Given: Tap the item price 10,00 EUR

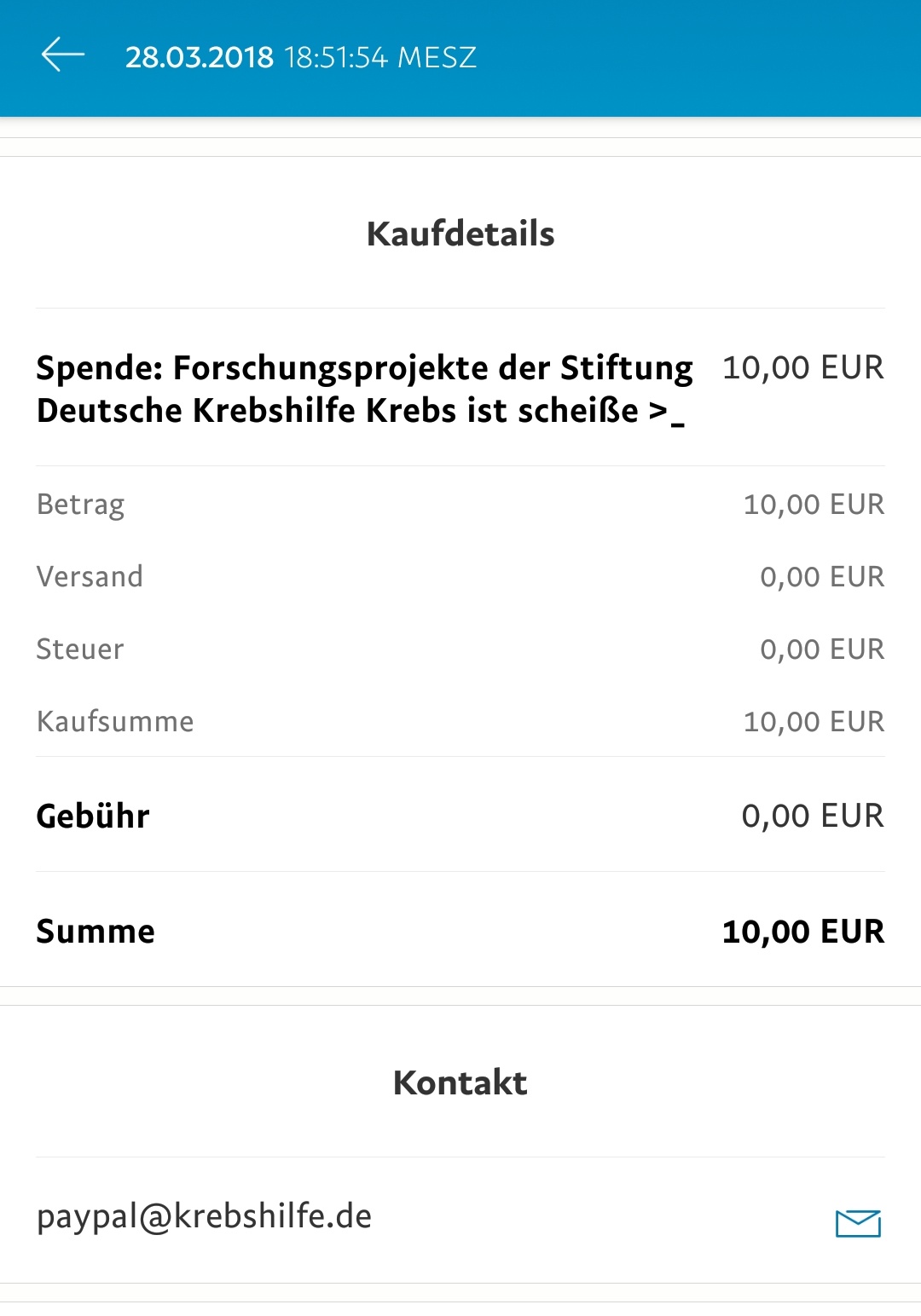Looking at the screenshot, I should tap(803, 368).
